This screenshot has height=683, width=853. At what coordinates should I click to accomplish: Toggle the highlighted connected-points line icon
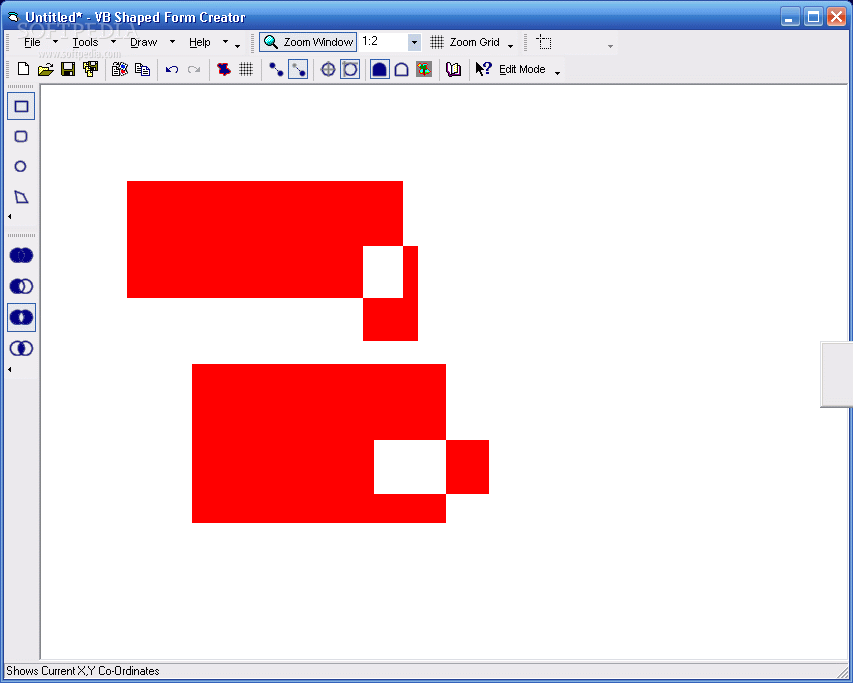298,69
